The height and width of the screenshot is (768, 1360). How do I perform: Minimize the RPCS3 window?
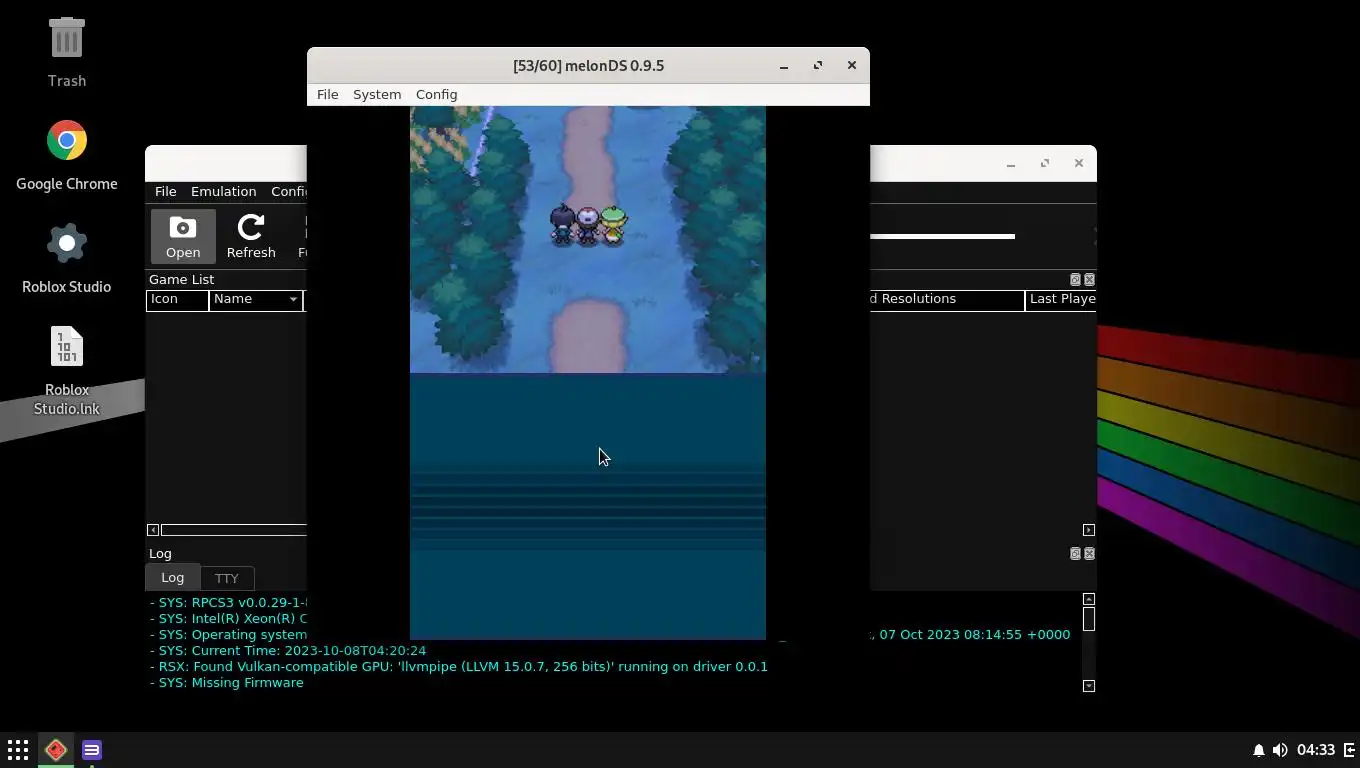[1011, 164]
